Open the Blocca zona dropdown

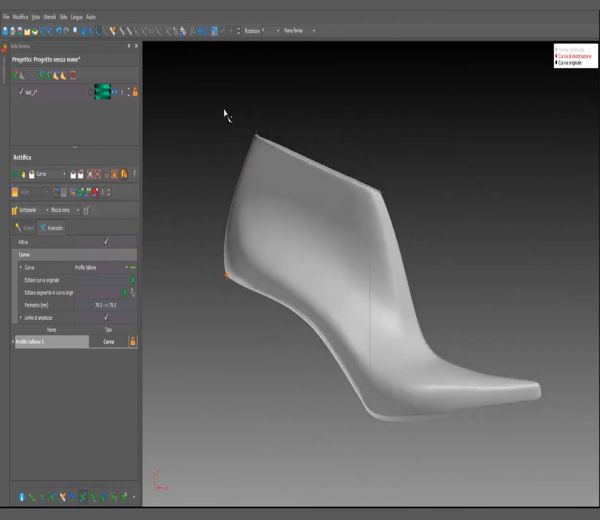tap(65, 210)
